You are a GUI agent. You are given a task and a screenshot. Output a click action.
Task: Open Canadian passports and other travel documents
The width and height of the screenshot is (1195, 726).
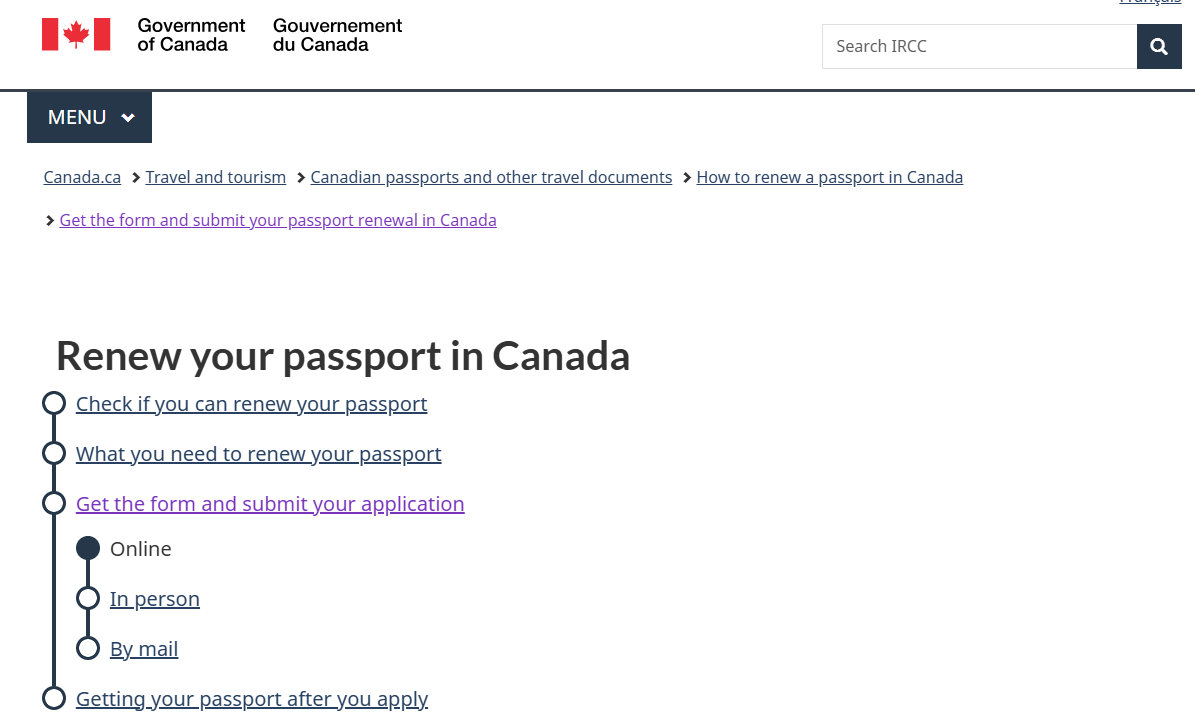[x=492, y=177]
